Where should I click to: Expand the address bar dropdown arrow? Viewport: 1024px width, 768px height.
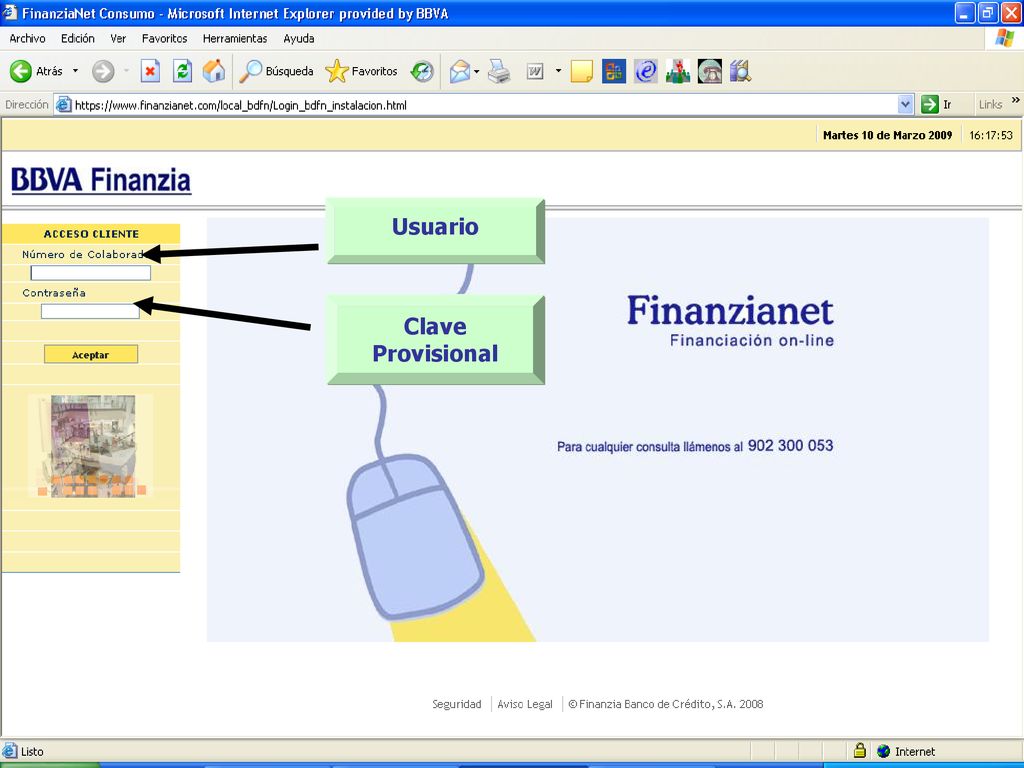click(x=905, y=104)
